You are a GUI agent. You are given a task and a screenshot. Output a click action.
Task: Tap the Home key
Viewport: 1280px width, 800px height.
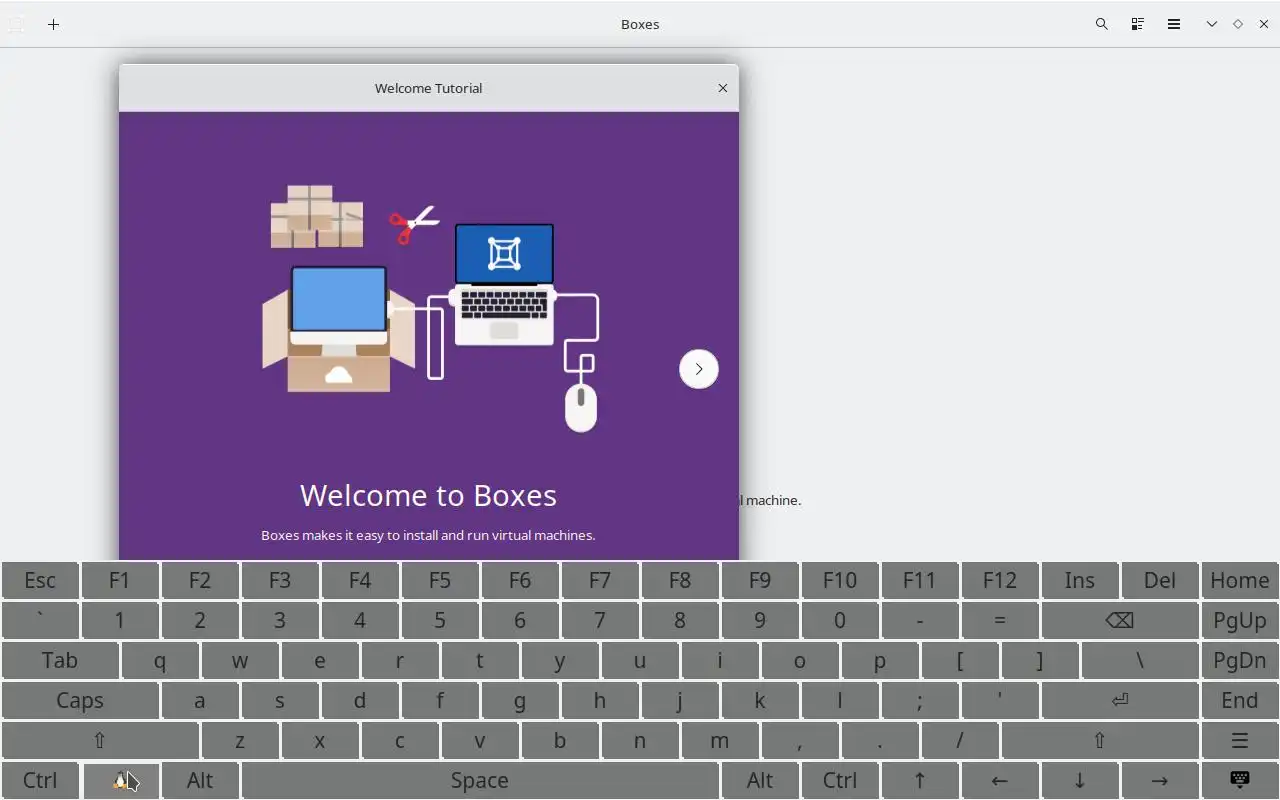1240,580
